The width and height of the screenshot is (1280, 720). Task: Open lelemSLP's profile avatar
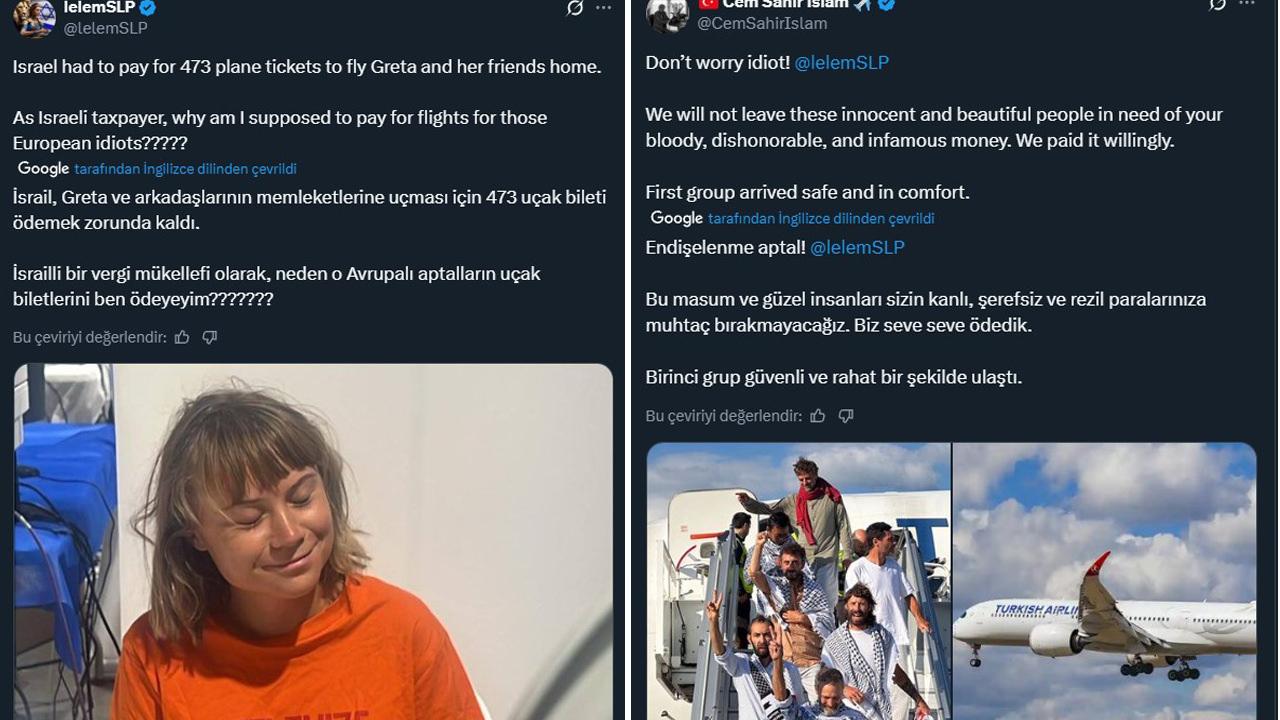[x=34, y=17]
